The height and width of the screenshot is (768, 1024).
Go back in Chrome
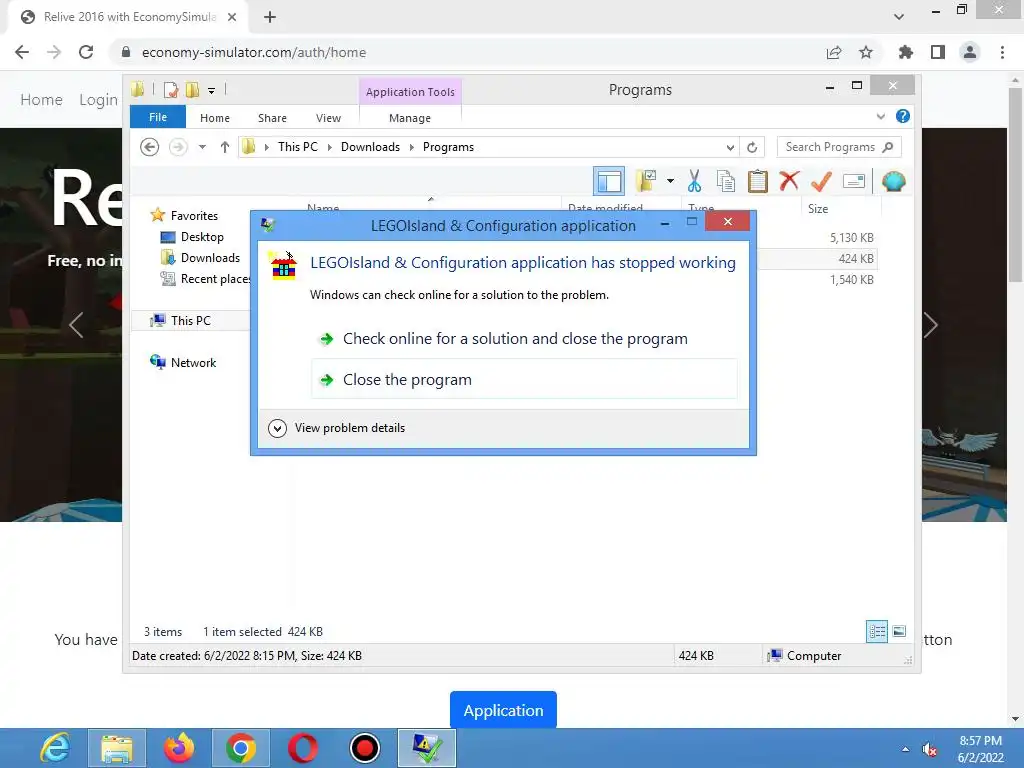point(22,52)
